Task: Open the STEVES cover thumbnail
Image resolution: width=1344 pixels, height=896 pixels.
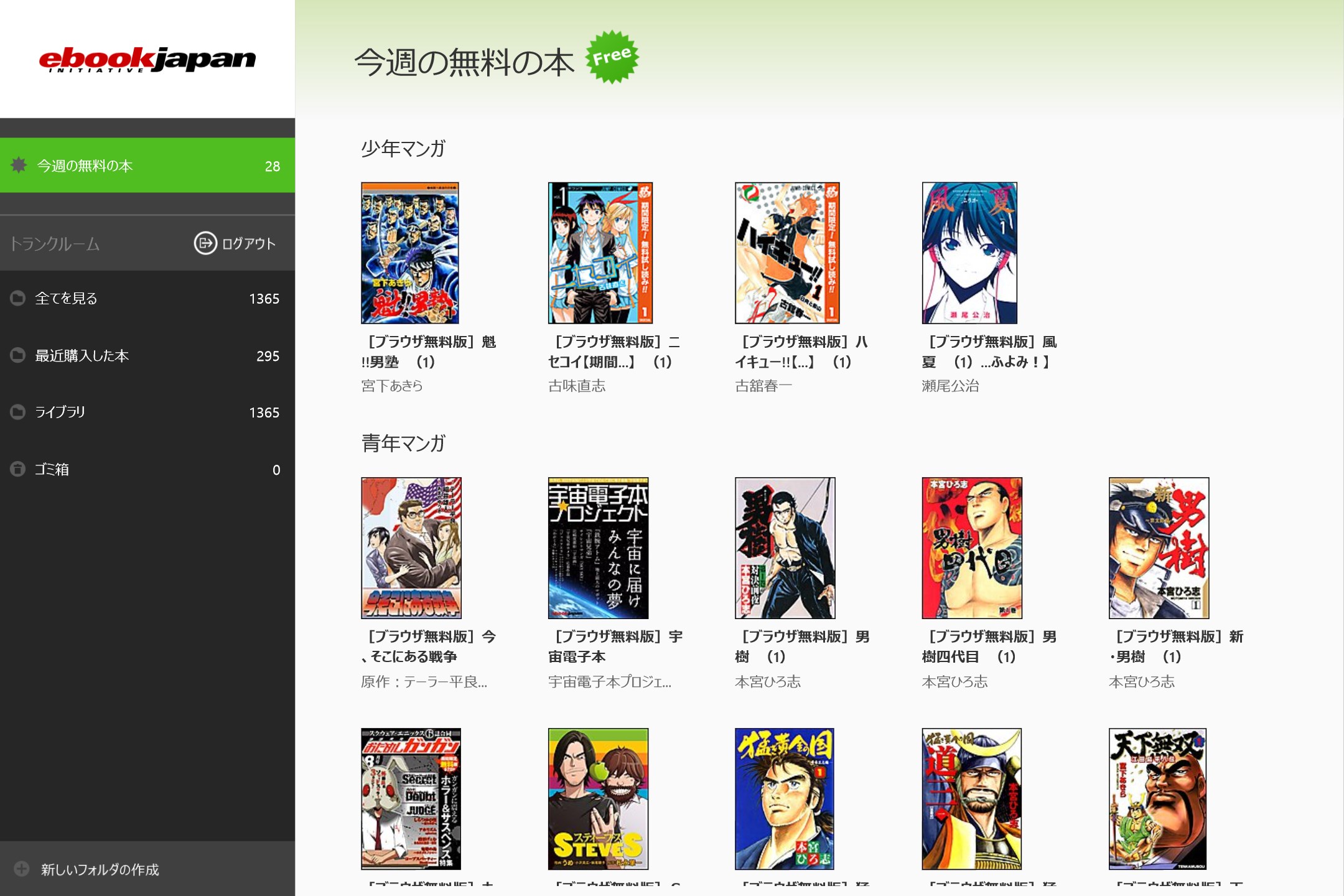Action: 598,799
